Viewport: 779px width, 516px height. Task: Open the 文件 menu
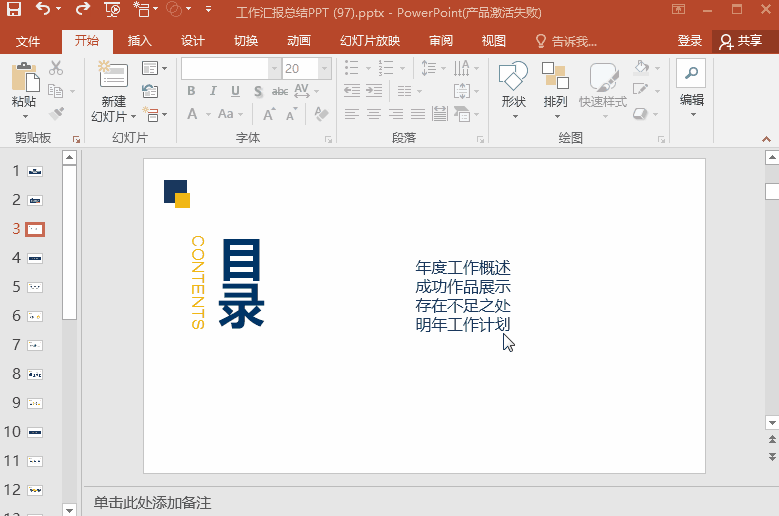point(28,41)
